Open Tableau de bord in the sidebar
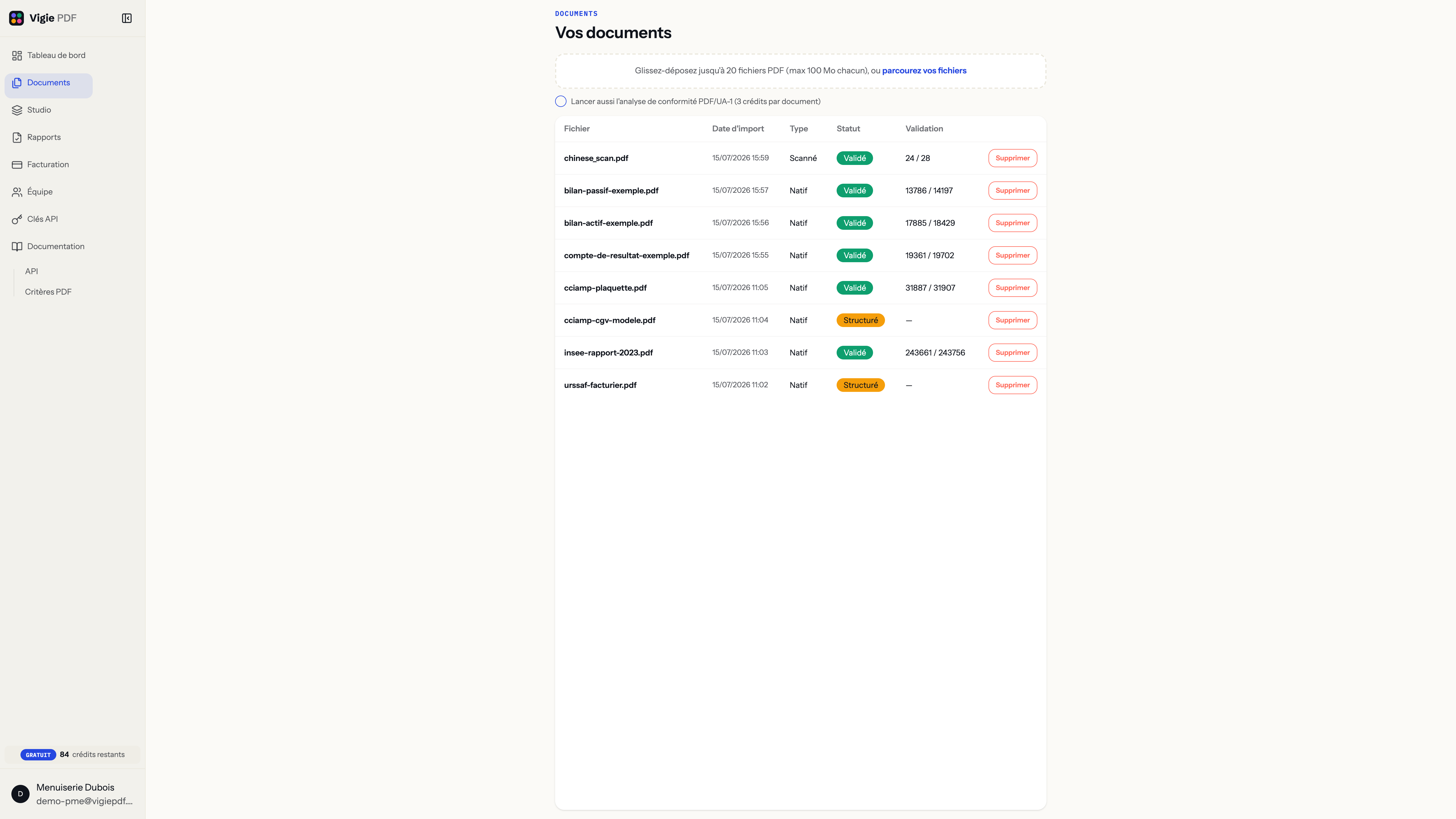 point(49,55)
